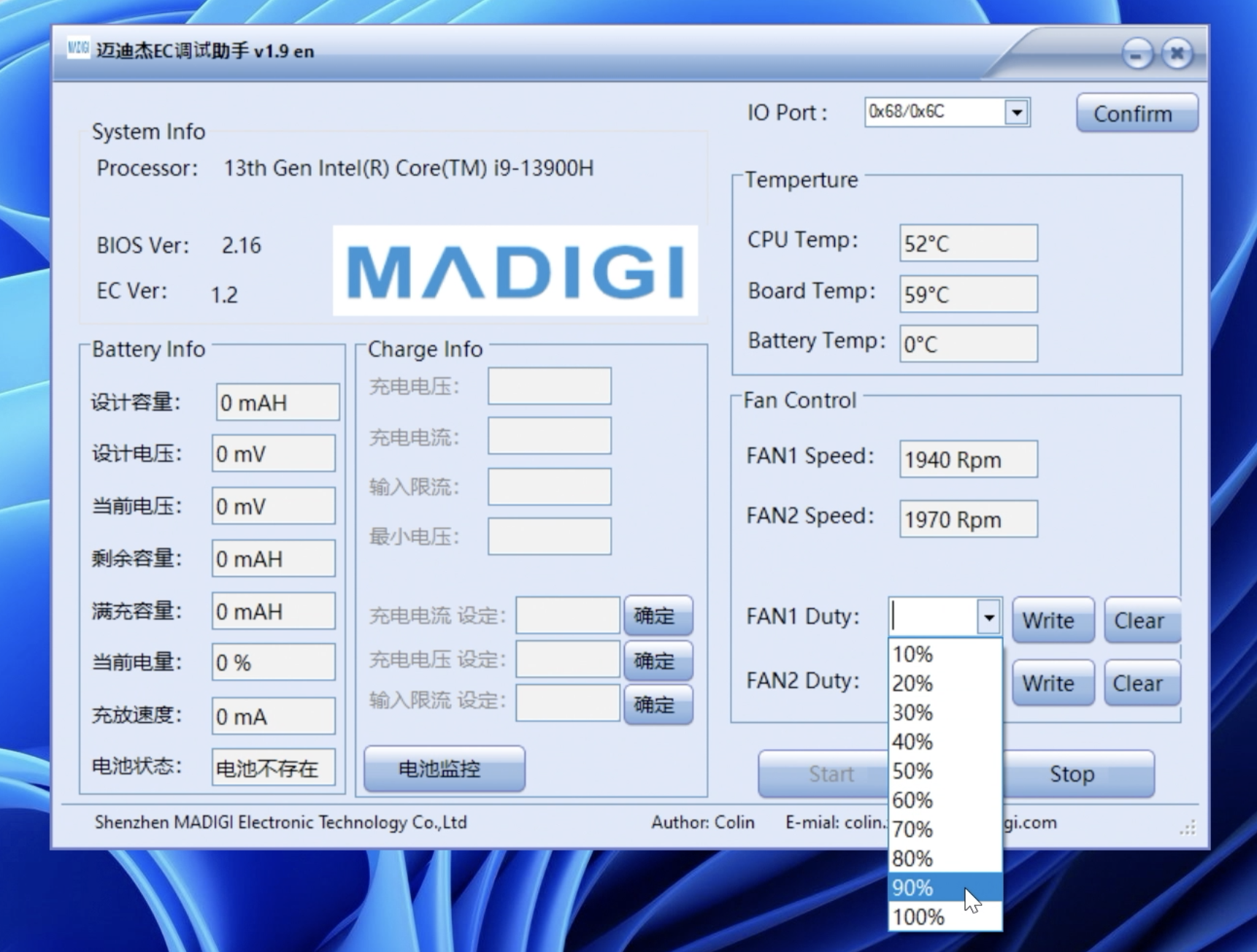Pick 50% in the duty dropdown list
This screenshot has width=1257, height=952.
(945, 771)
